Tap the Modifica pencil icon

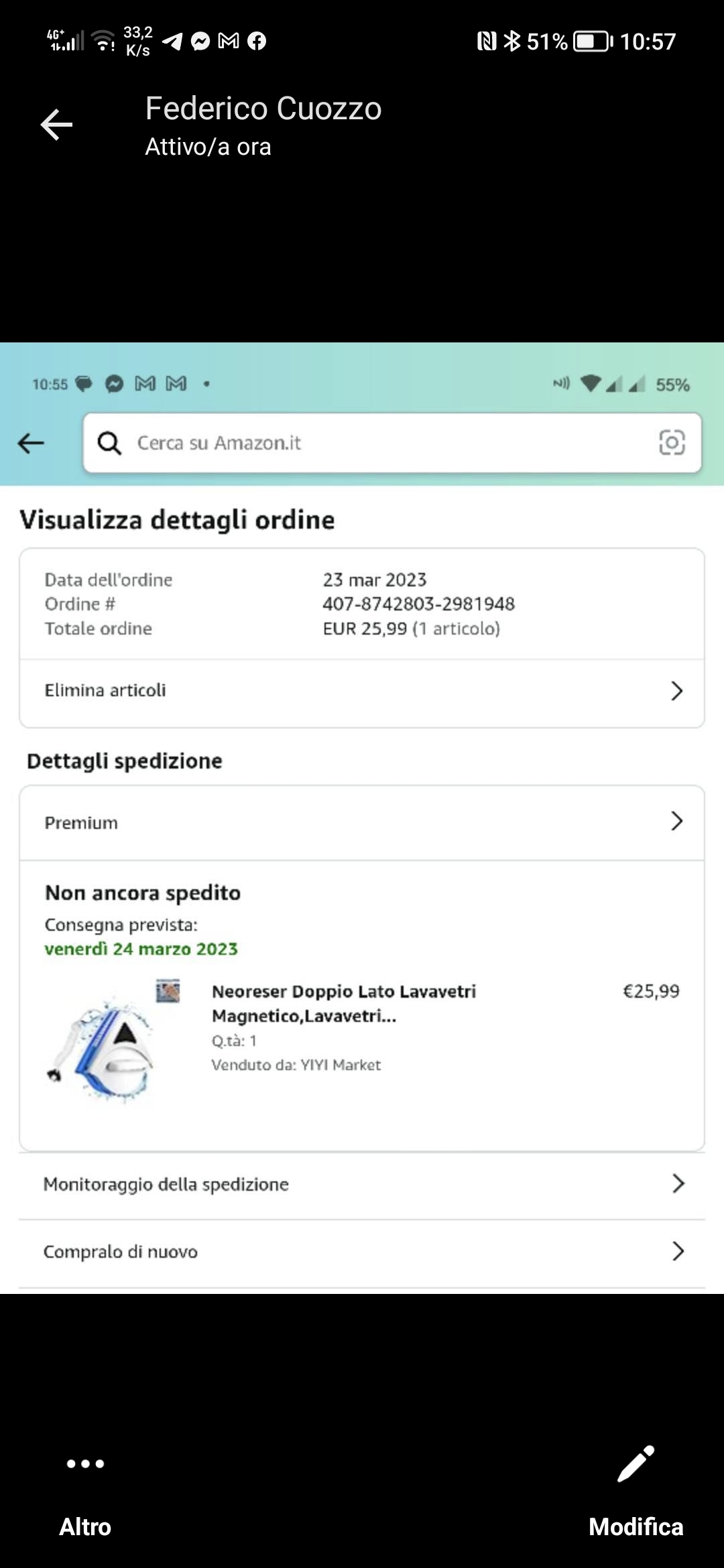coord(636,1463)
